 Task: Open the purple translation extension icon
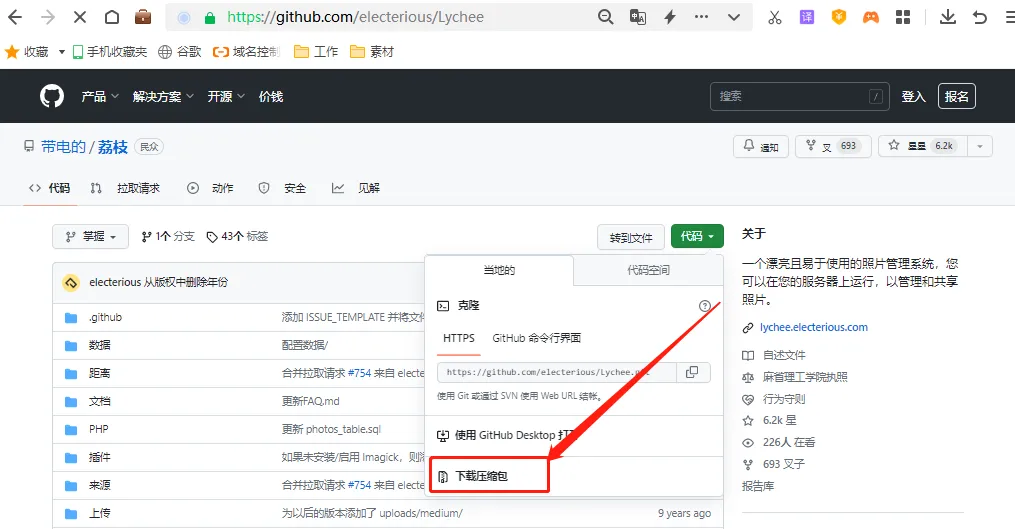(x=807, y=17)
